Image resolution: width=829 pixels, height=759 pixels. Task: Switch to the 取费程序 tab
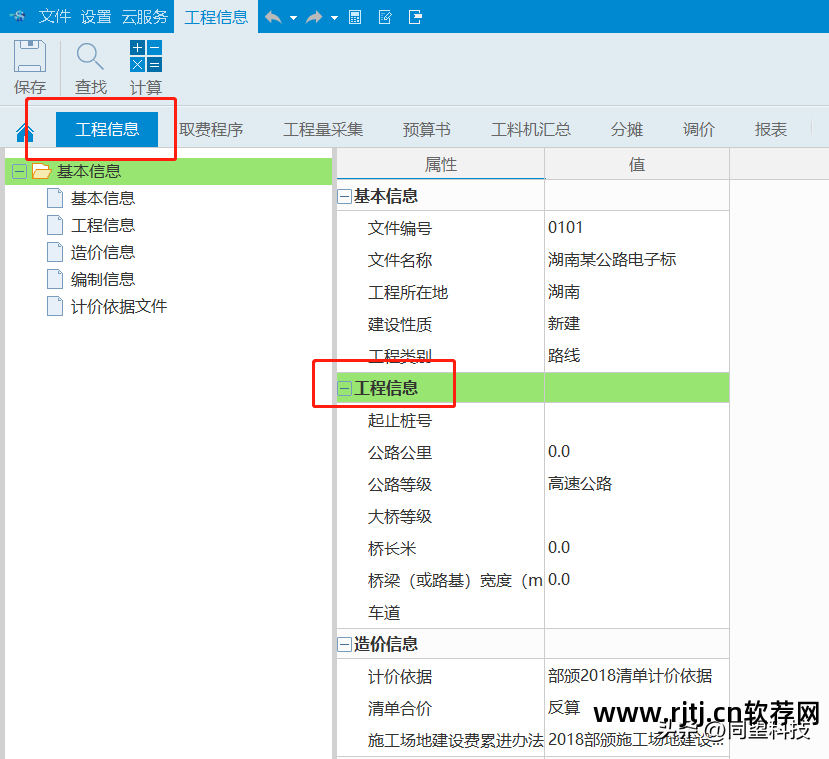211,129
